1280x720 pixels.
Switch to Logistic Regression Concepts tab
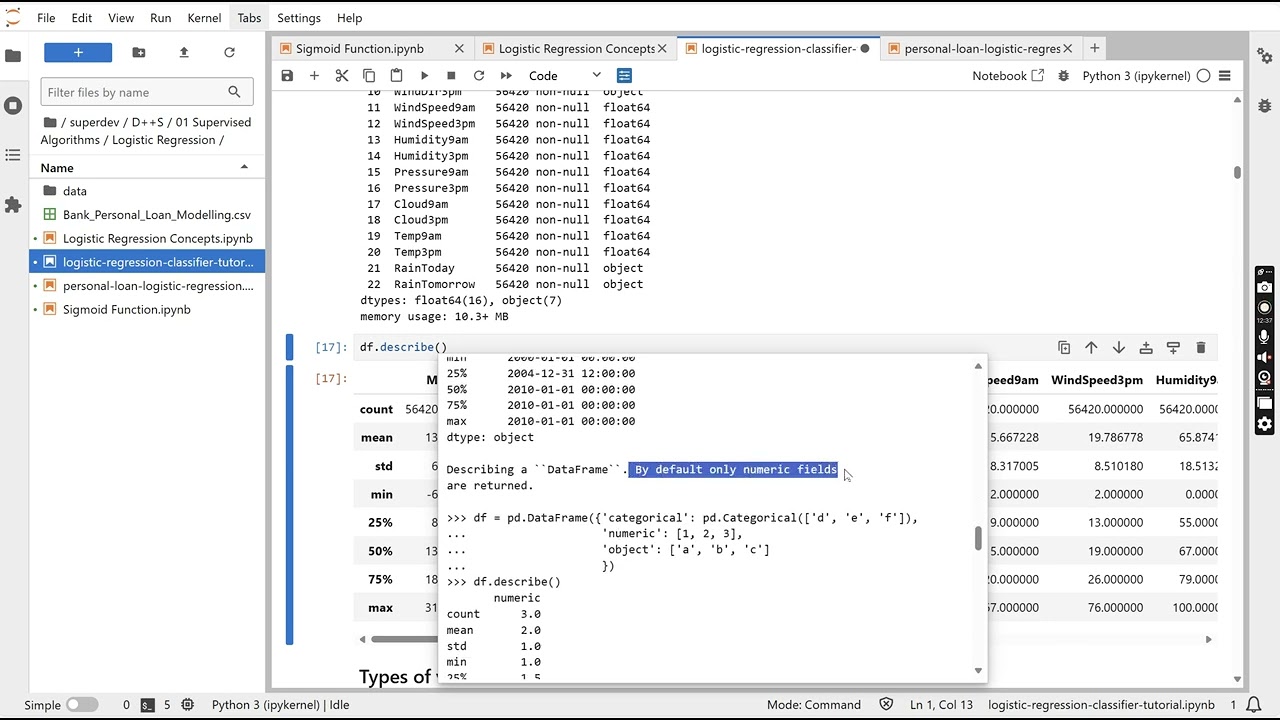point(577,48)
